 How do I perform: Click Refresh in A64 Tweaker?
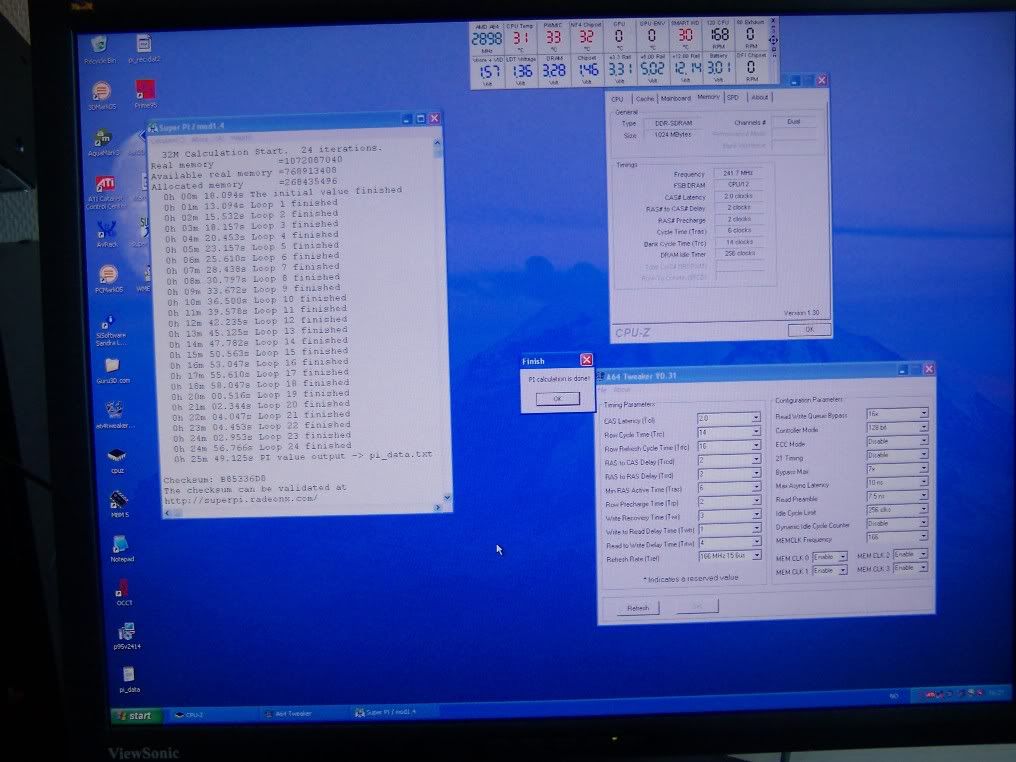[638, 607]
